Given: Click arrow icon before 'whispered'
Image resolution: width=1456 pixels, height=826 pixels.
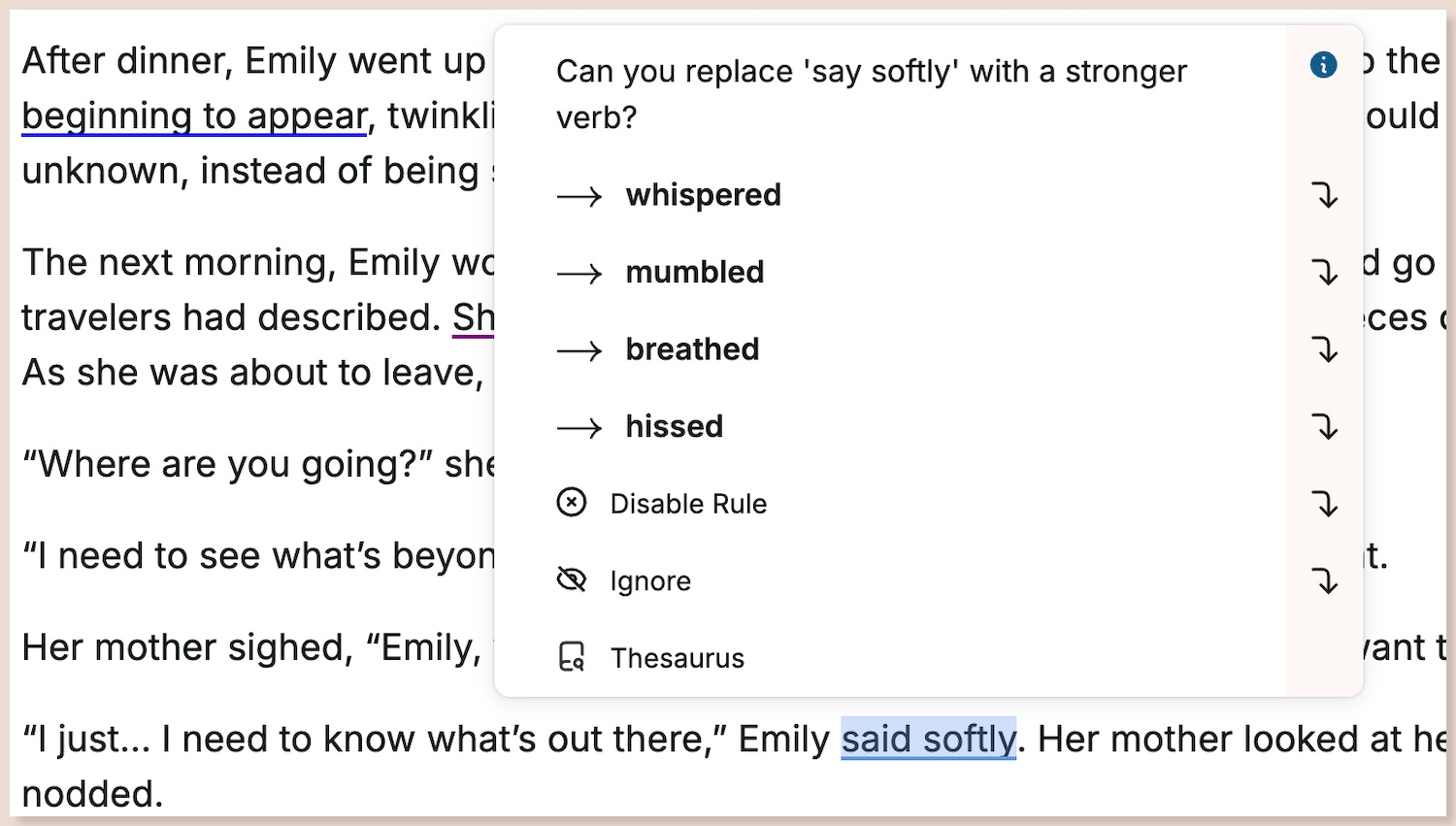Looking at the screenshot, I should 579,197.
